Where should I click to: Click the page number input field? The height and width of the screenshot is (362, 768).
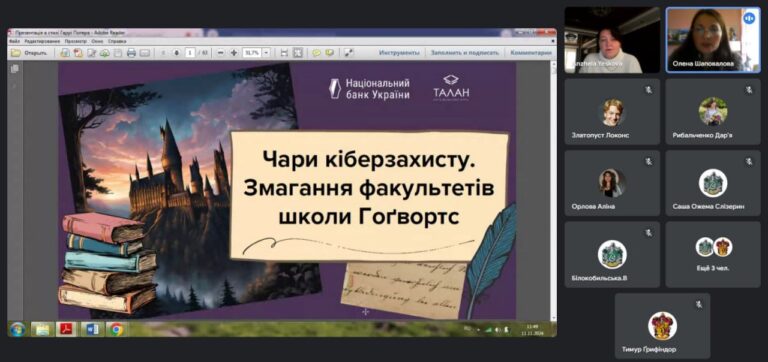(190, 53)
